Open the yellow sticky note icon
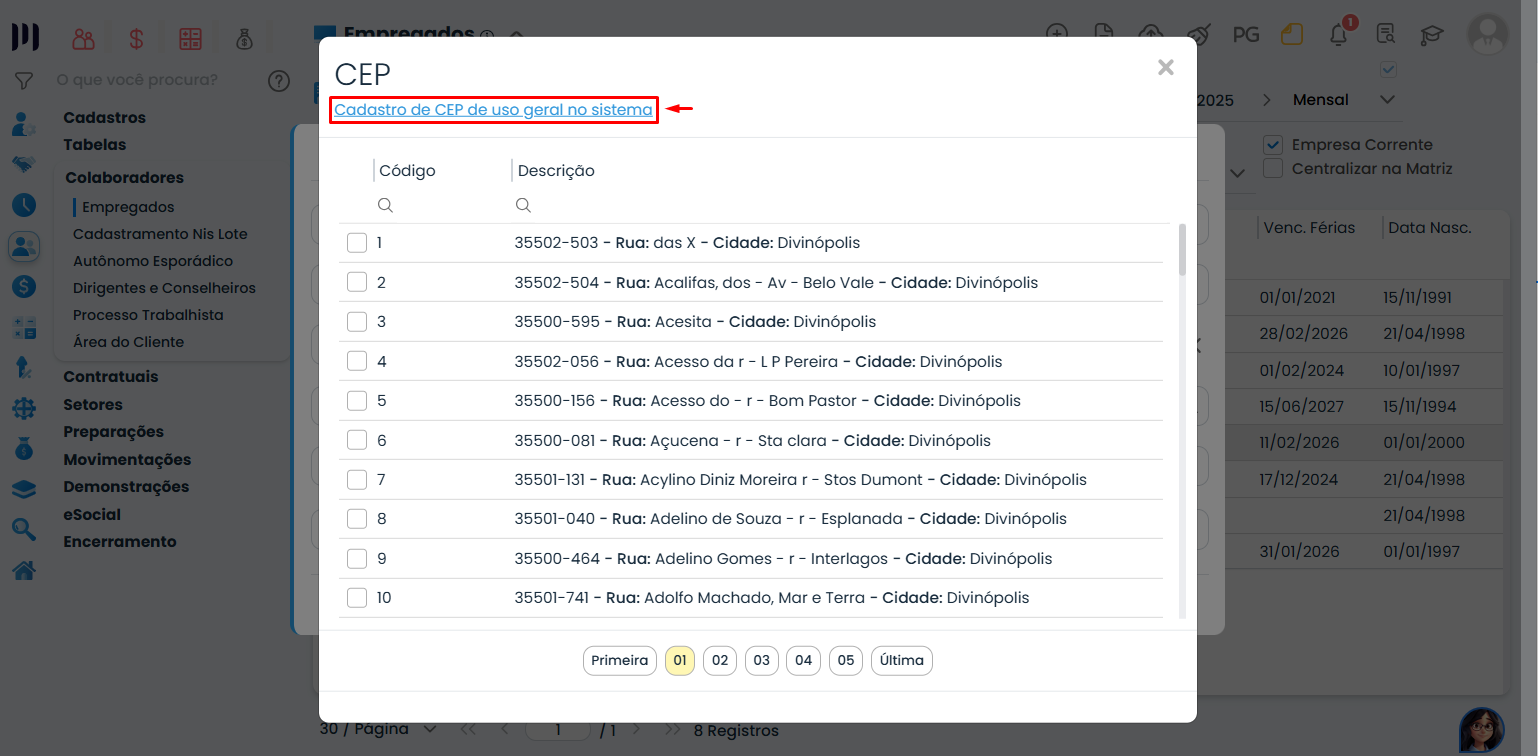This screenshot has width=1538, height=756. coord(1292,35)
